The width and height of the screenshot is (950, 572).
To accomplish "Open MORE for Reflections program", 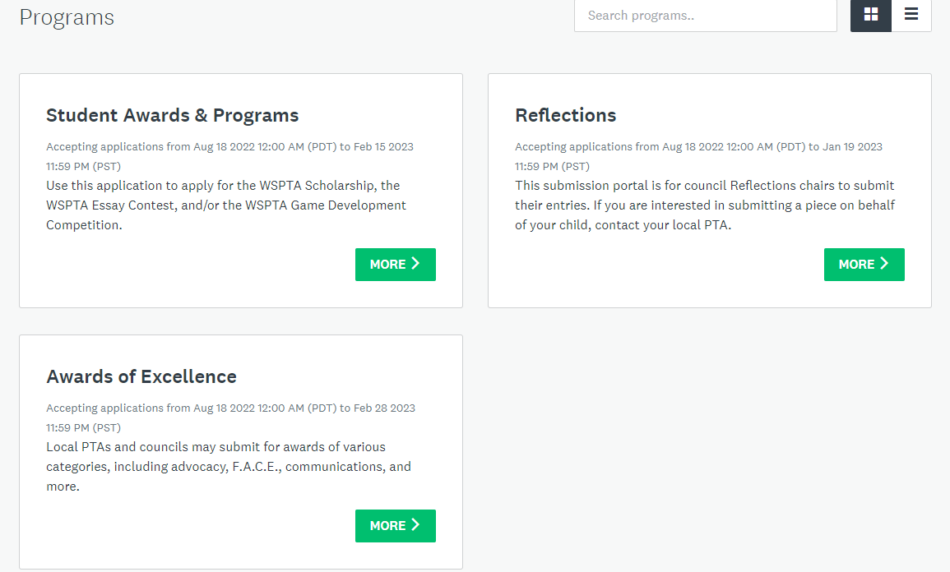I will 864,264.
